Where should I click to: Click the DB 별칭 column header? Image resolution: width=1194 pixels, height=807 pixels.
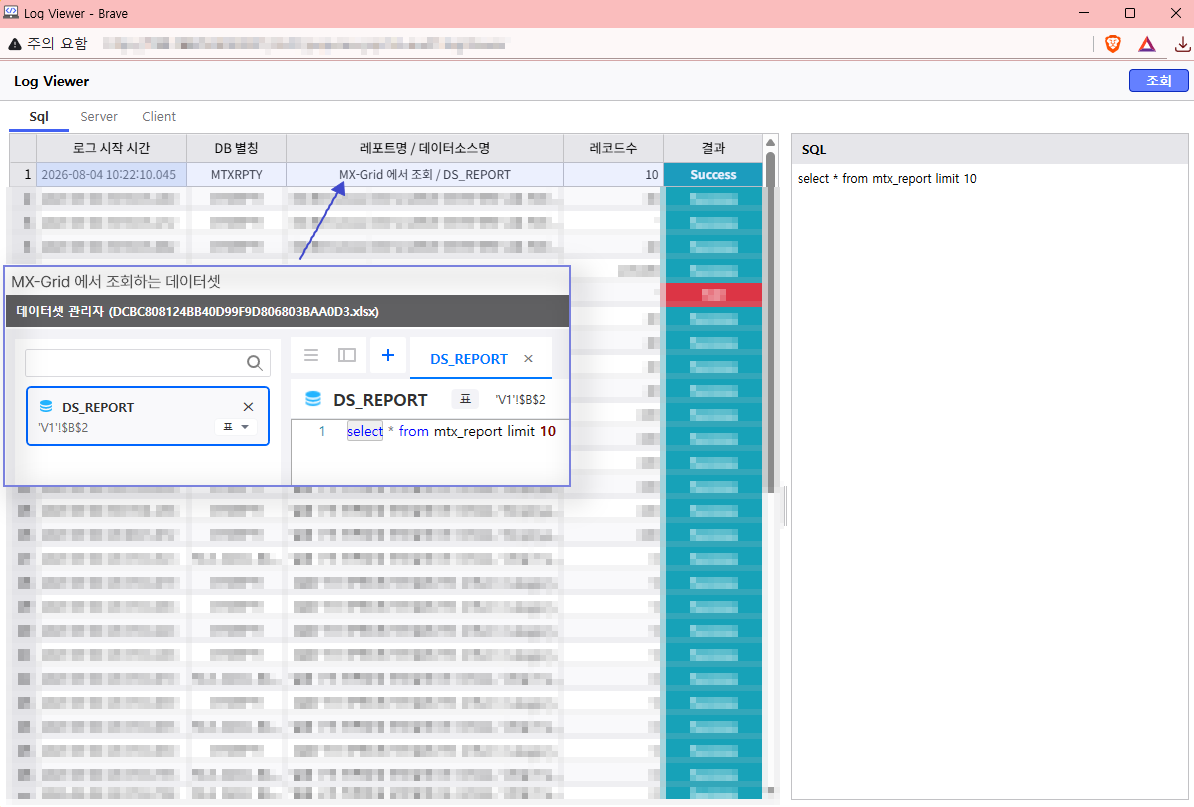point(236,148)
